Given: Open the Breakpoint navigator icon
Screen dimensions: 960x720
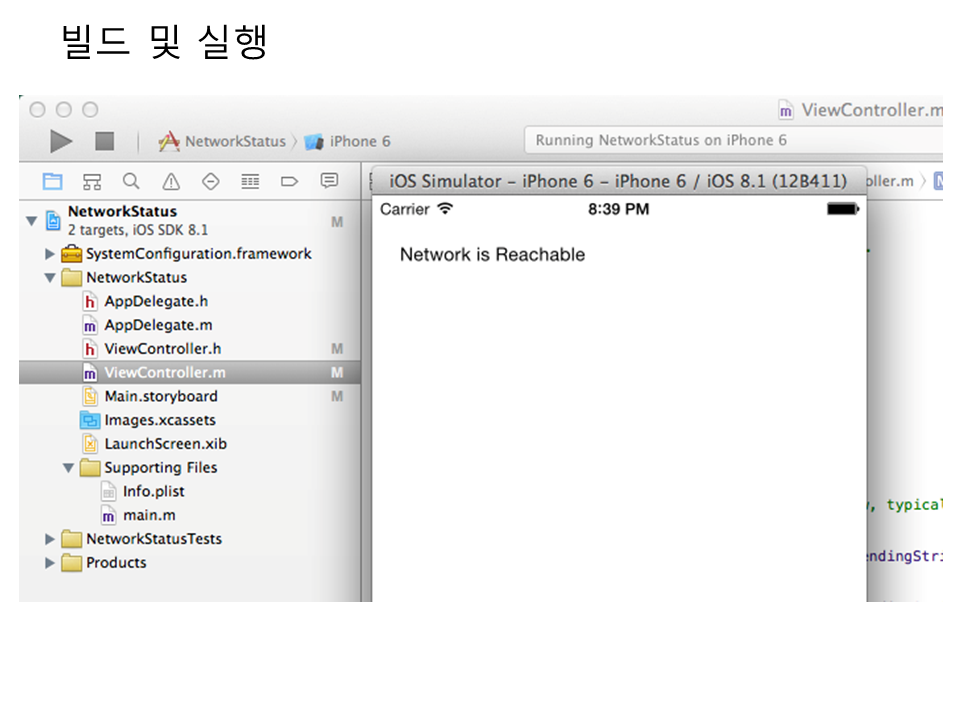Looking at the screenshot, I should [289, 181].
